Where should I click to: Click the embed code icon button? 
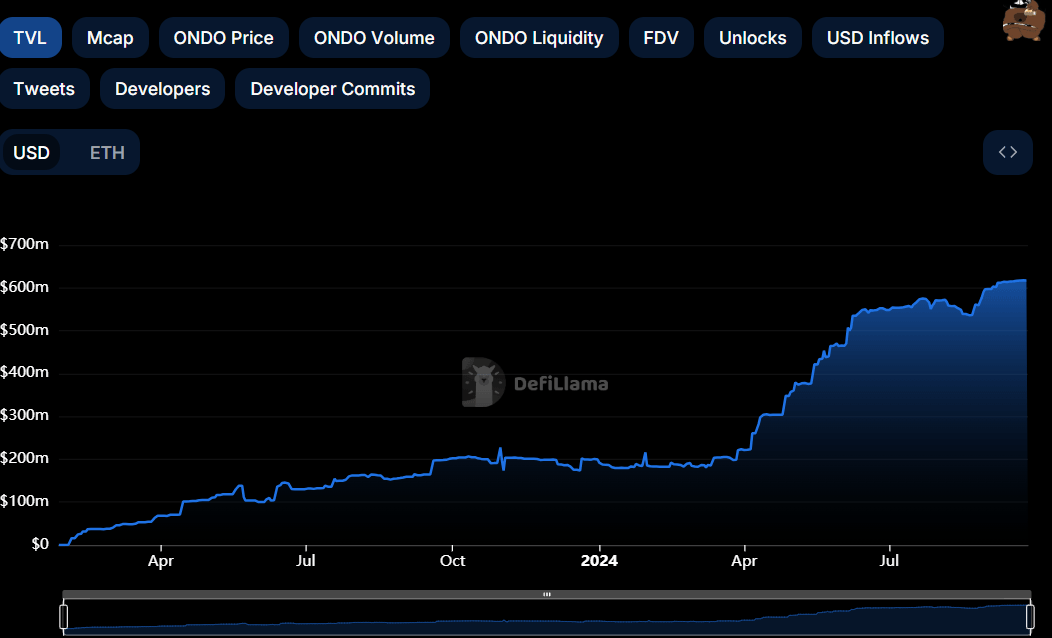(x=1007, y=152)
